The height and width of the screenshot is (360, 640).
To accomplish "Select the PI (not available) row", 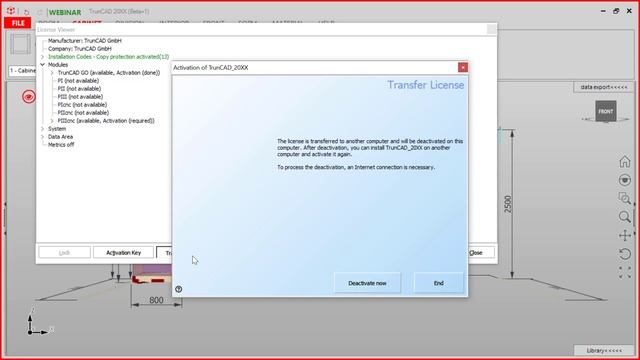I will (78, 81).
